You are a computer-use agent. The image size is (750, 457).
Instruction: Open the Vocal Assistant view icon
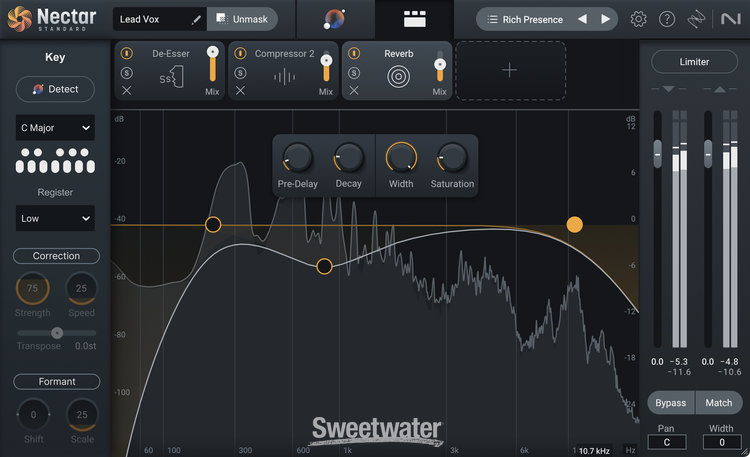(x=337, y=19)
